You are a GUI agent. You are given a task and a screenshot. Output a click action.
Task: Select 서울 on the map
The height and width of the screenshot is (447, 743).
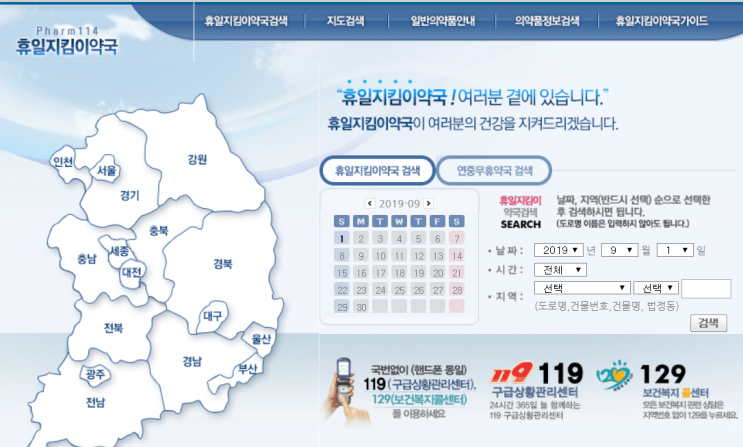coord(106,171)
